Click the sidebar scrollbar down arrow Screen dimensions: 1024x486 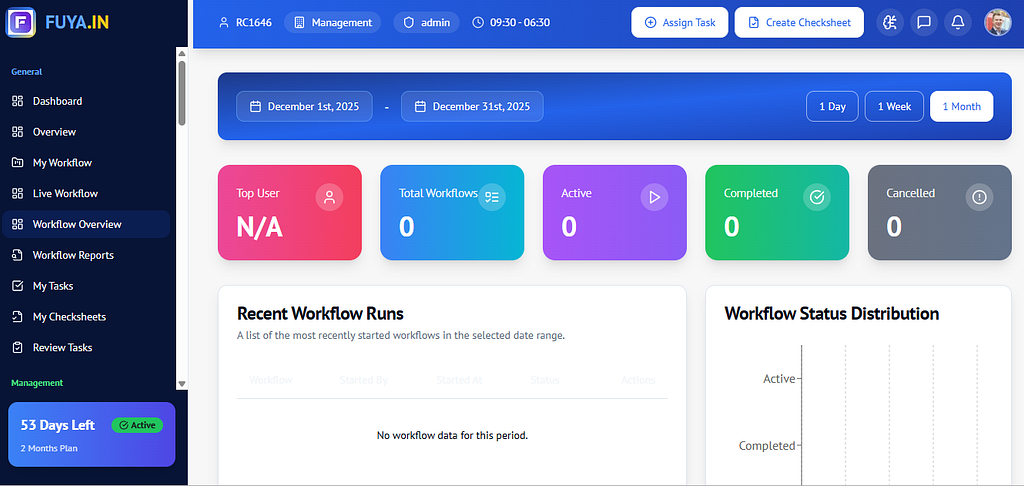tap(182, 384)
